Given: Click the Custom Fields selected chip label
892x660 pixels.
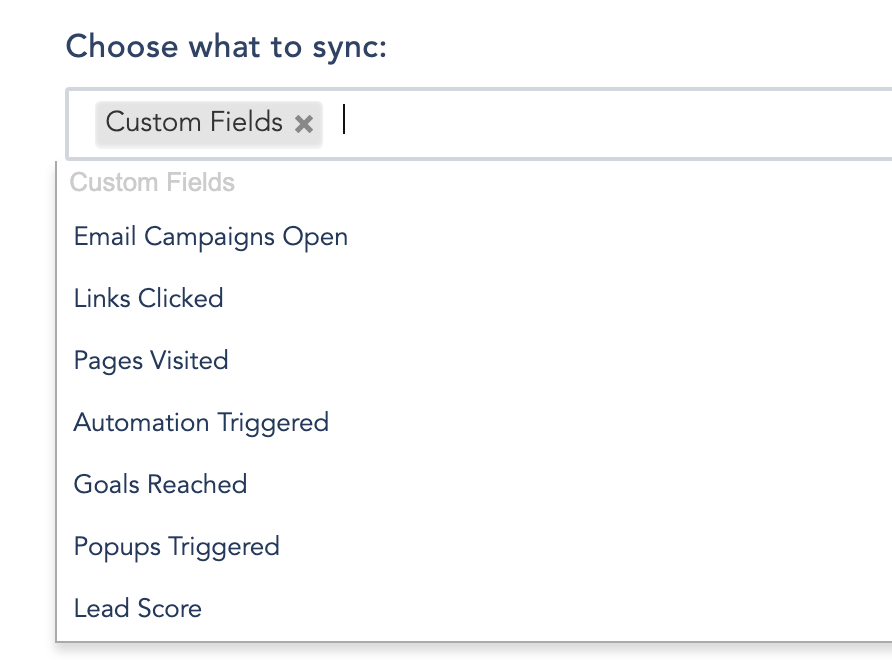Looking at the screenshot, I should click(194, 122).
